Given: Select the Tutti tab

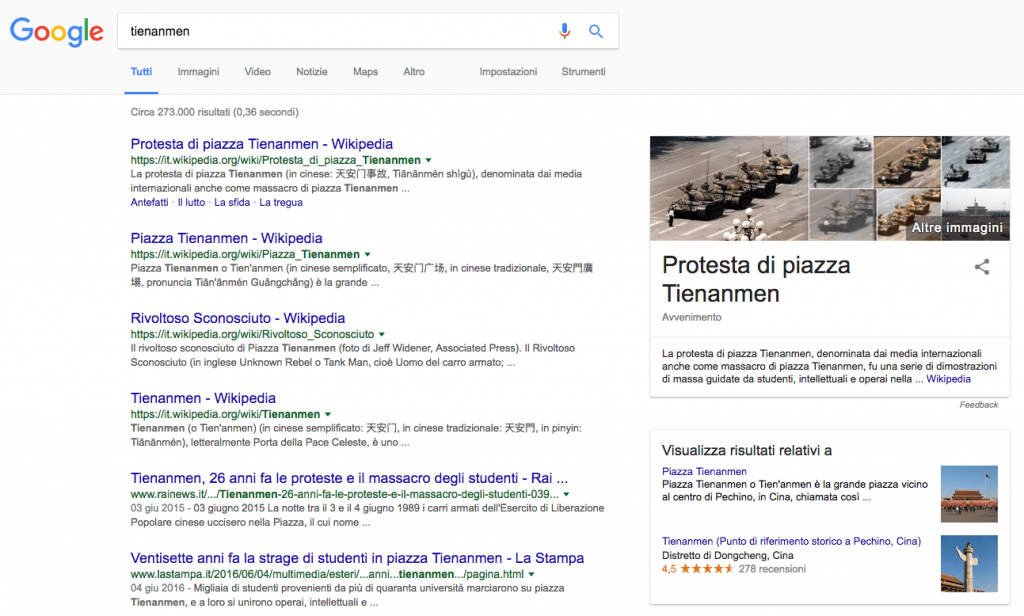Looking at the screenshot, I should pos(141,72).
